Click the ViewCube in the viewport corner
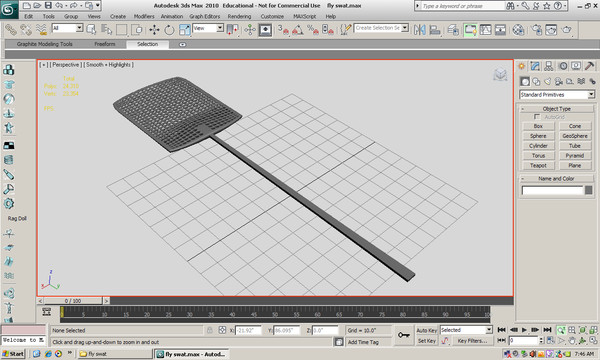Viewport: 600px width, 360px height. 500,74
